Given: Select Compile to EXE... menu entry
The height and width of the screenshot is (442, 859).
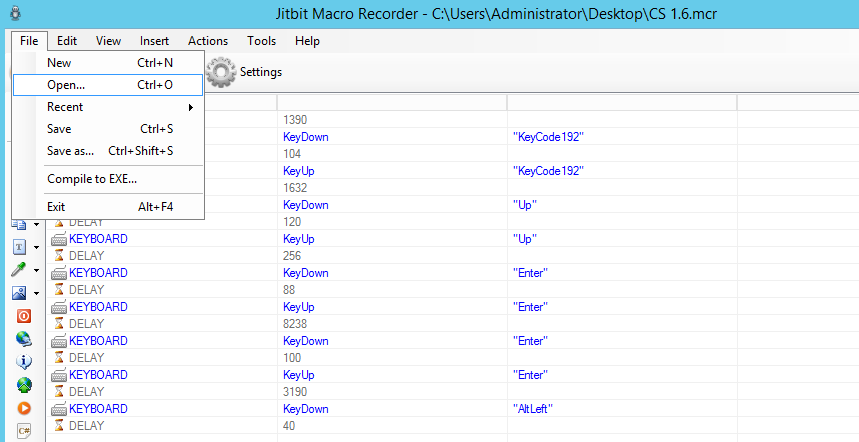Looking at the screenshot, I should coord(108,179).
